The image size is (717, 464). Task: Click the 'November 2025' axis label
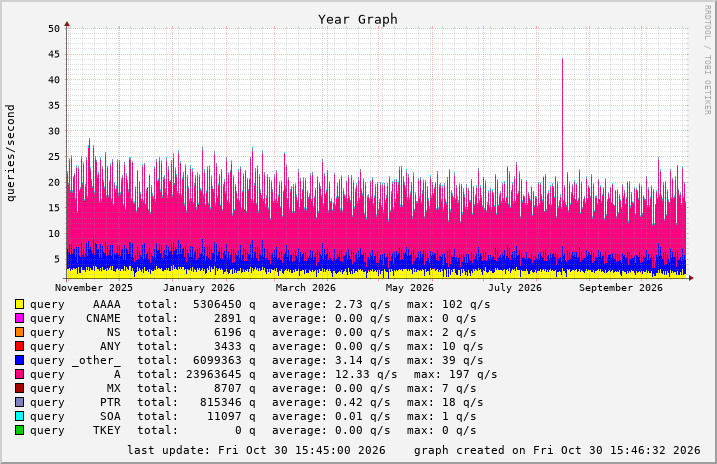[x=94, y=288]
